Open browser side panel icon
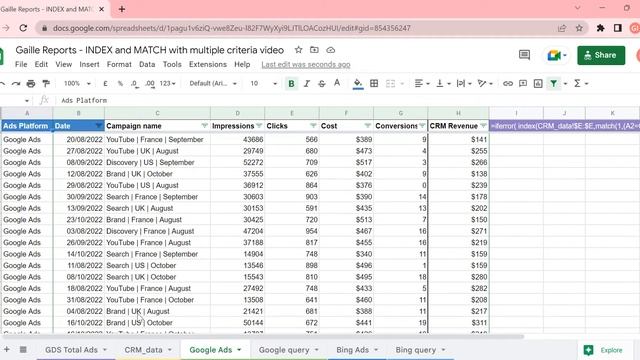 [618, 28]
